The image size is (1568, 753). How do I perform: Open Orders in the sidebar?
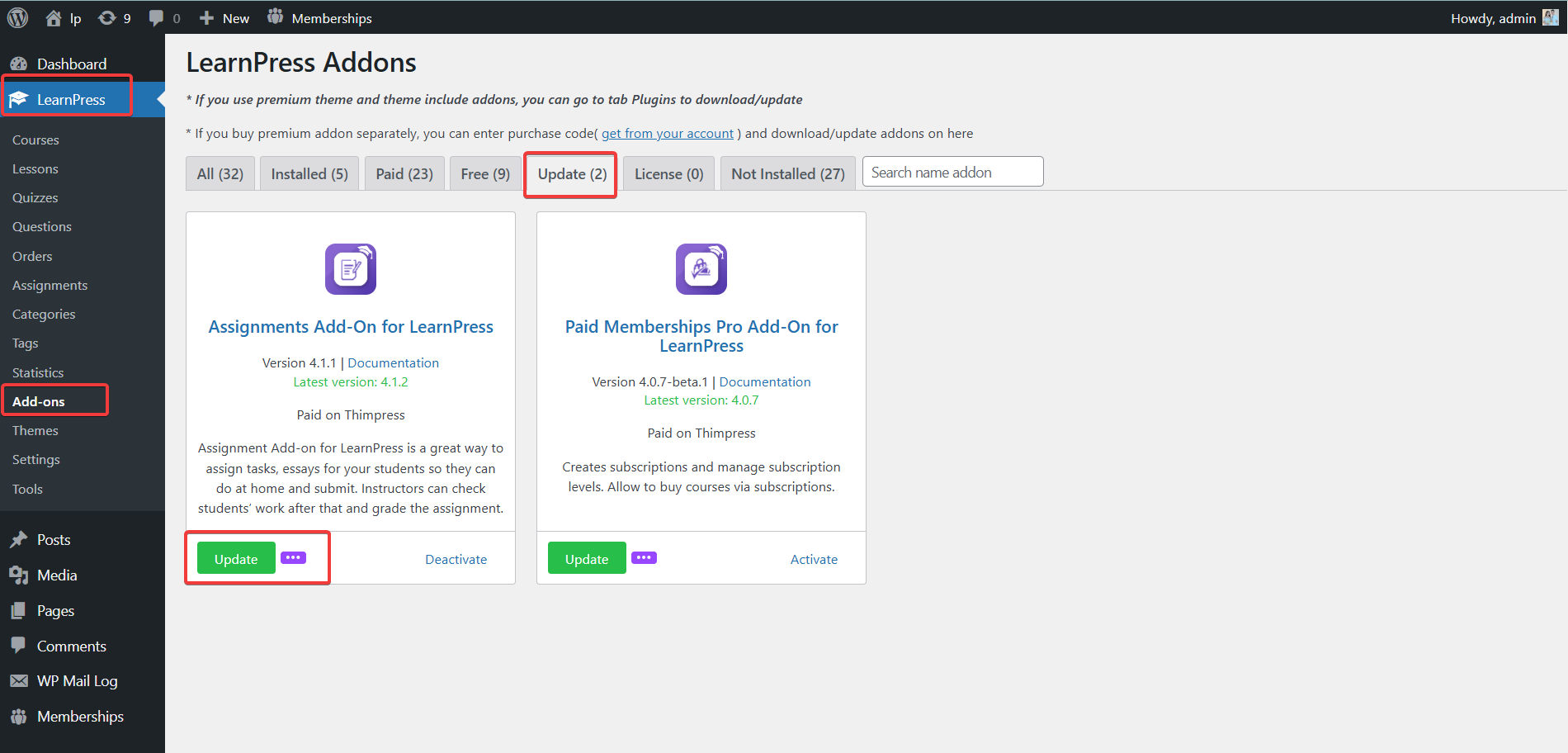point(32,256)
